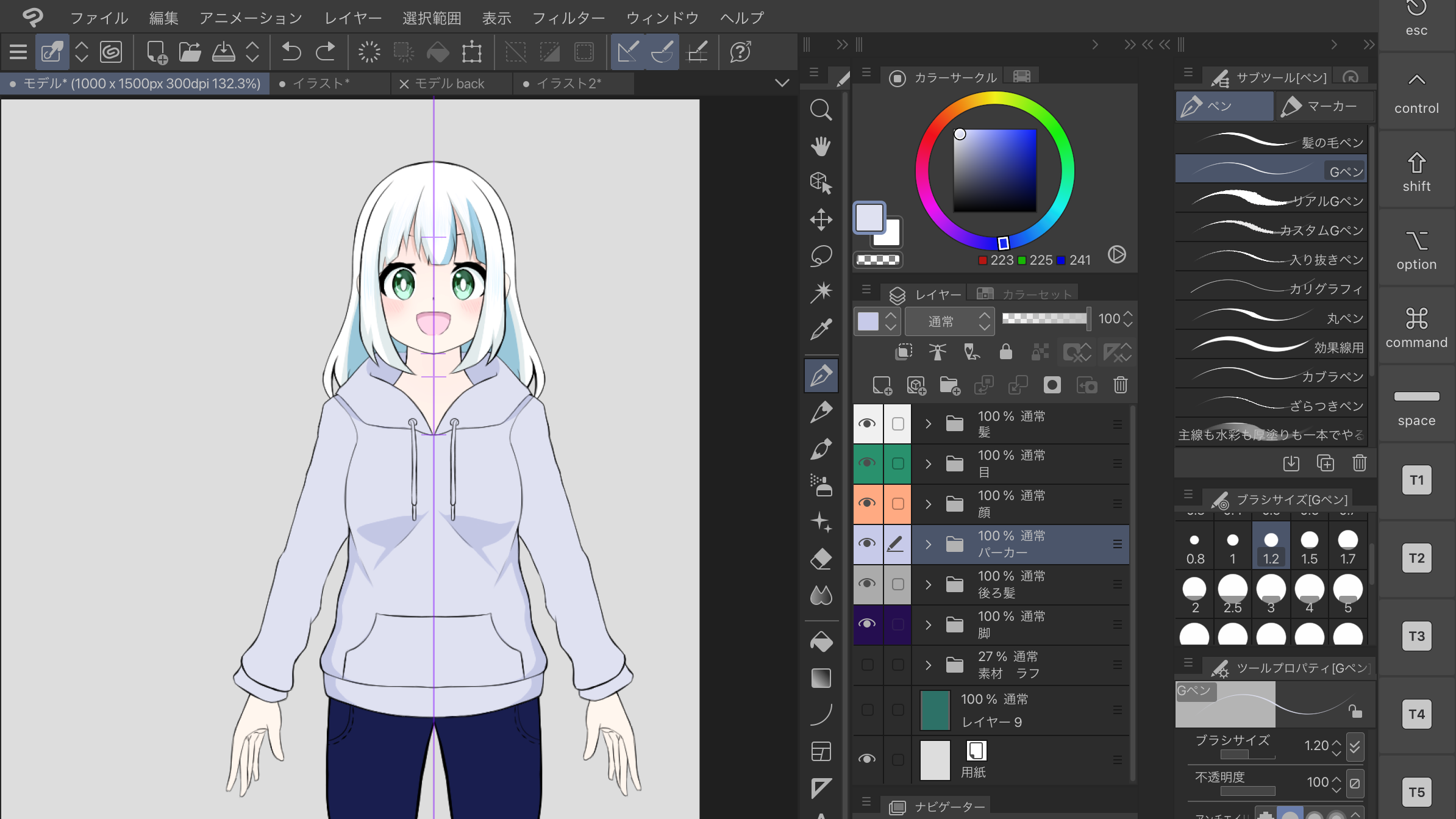Click the ブラシサイズ 1.20 value field
This screenshot has height=819, width=1456.
[1317, 745]
